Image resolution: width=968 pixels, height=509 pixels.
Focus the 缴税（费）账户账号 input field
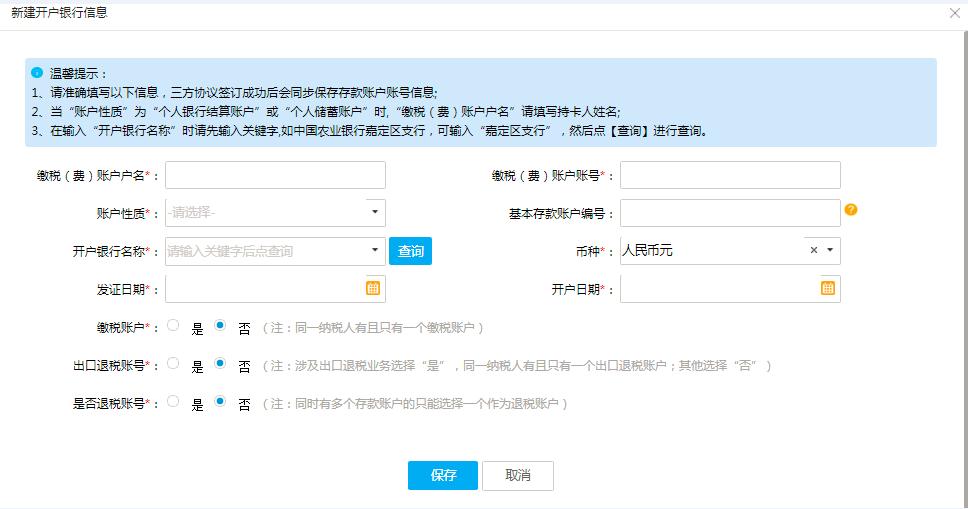(x=730, y=175)
